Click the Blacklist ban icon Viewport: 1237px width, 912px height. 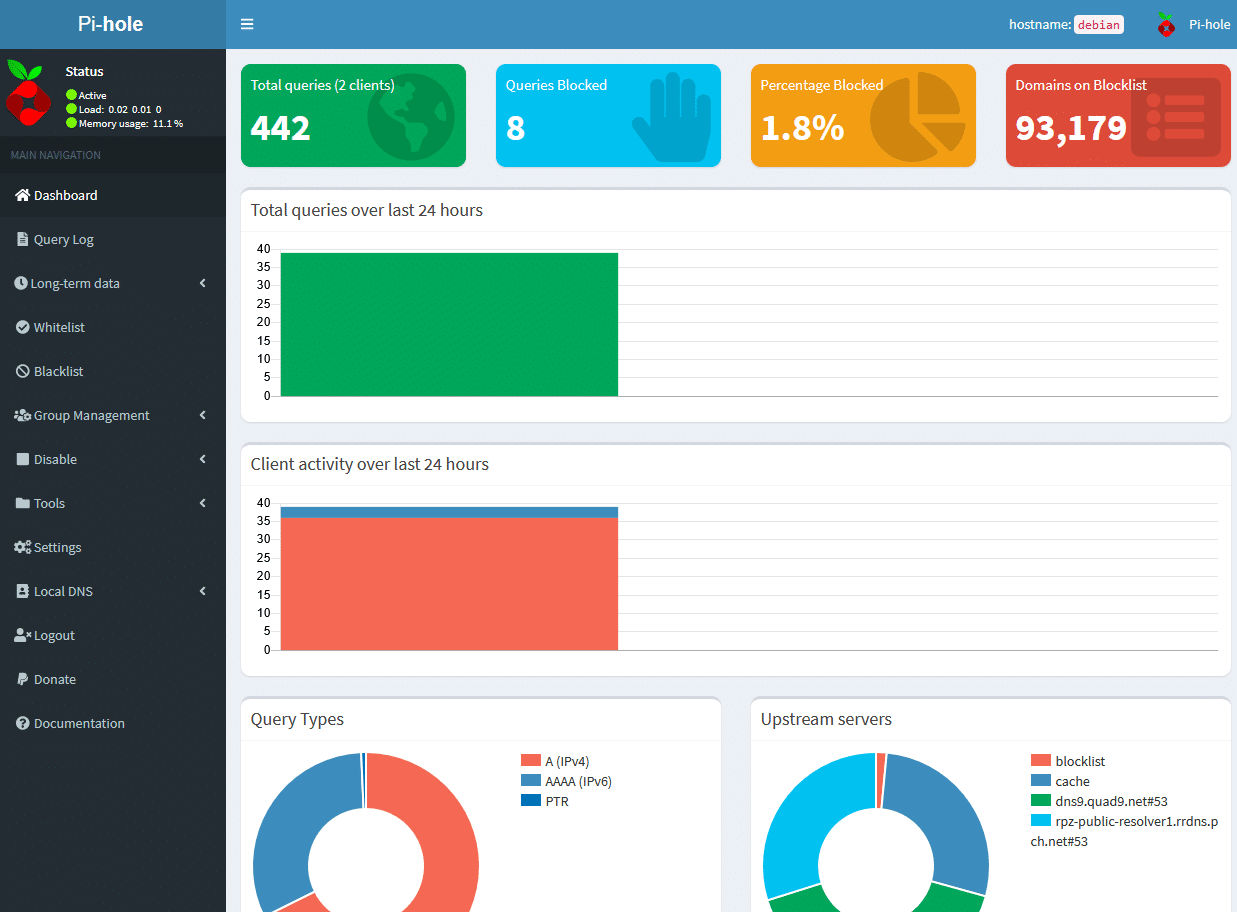(23, 372)
